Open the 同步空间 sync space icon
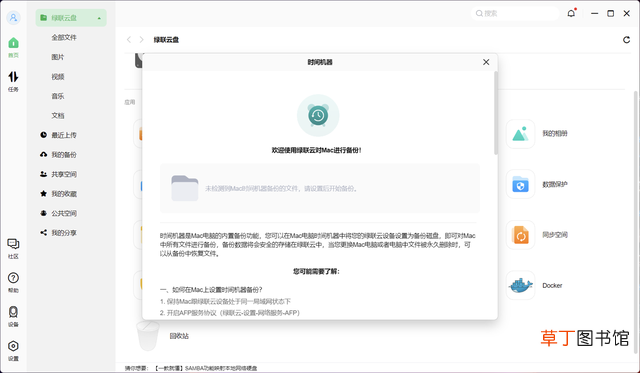Screen dimensions: 640x373 [520, 235]
